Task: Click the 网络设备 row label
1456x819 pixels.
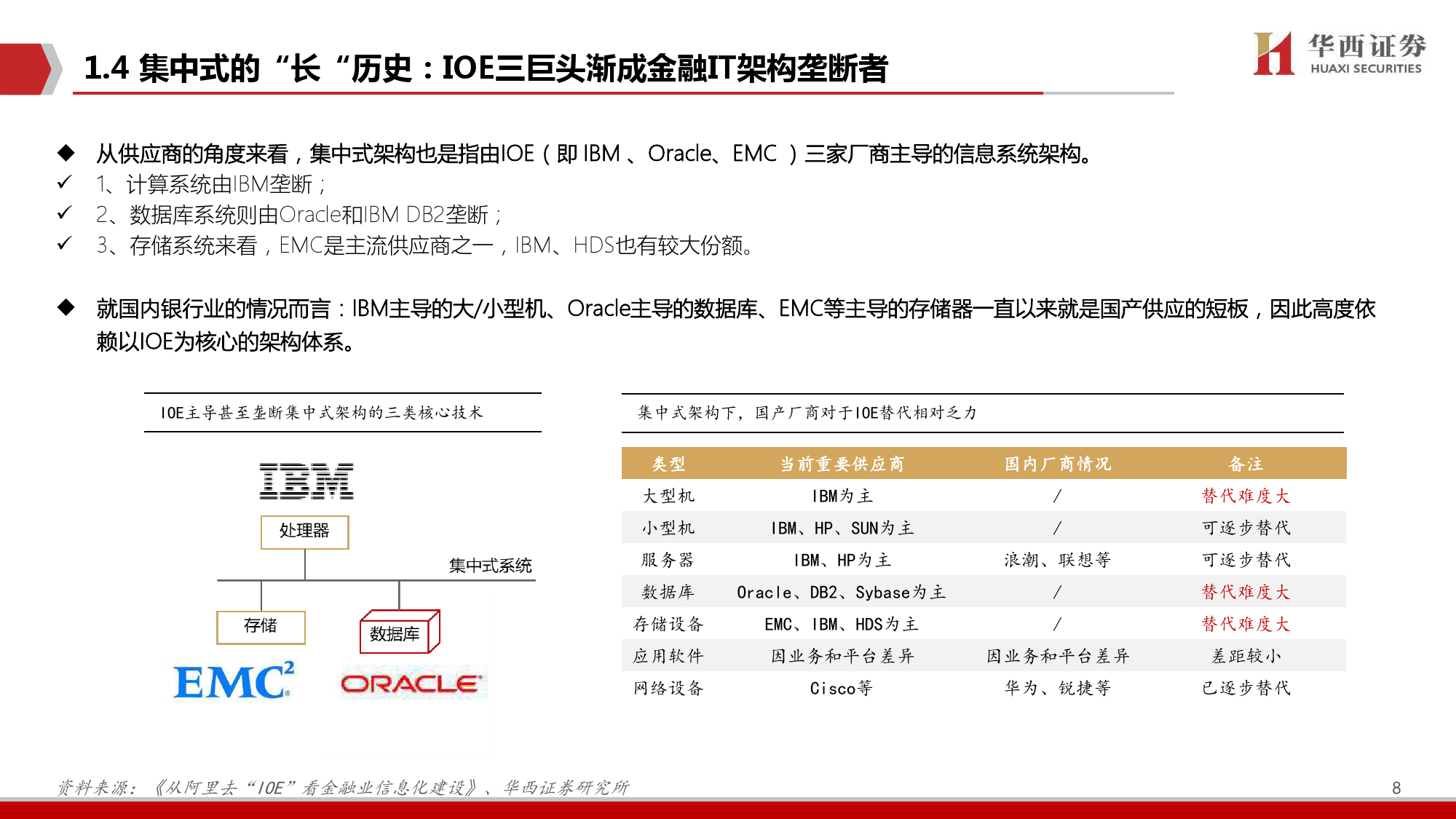Action: tap(668, 688)
